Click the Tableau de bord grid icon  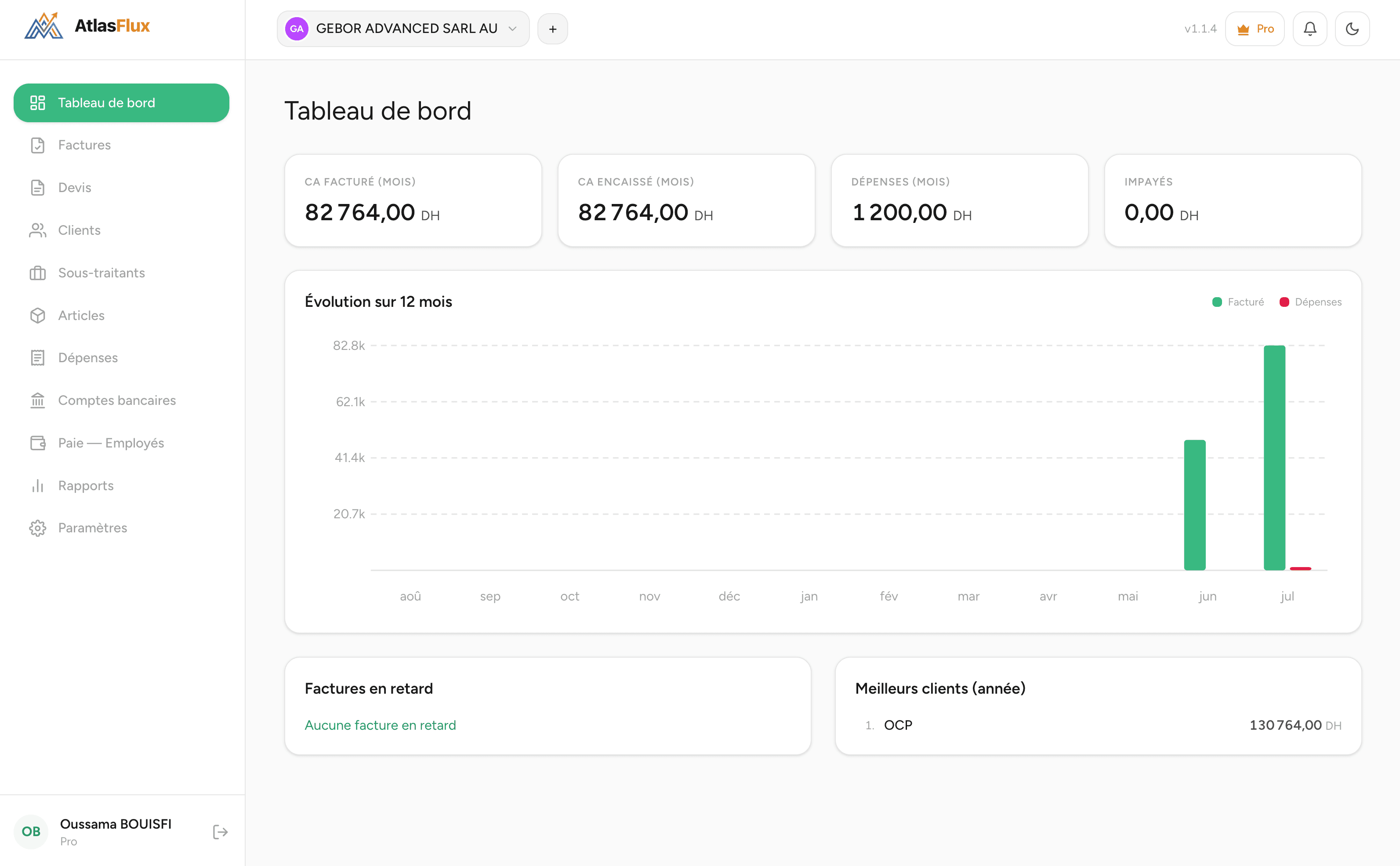point(38,102)
